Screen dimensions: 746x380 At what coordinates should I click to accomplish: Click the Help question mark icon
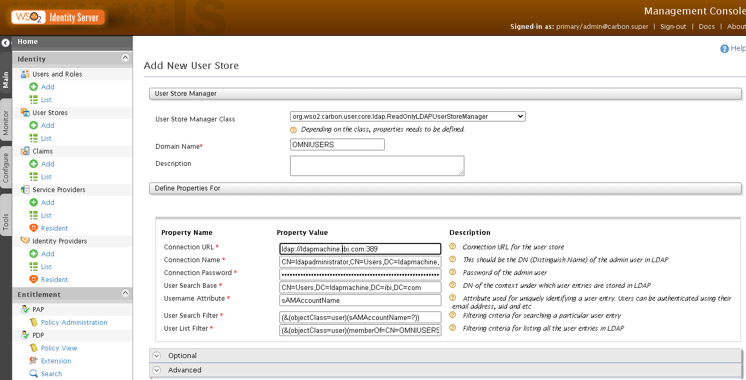coord(724,49)
